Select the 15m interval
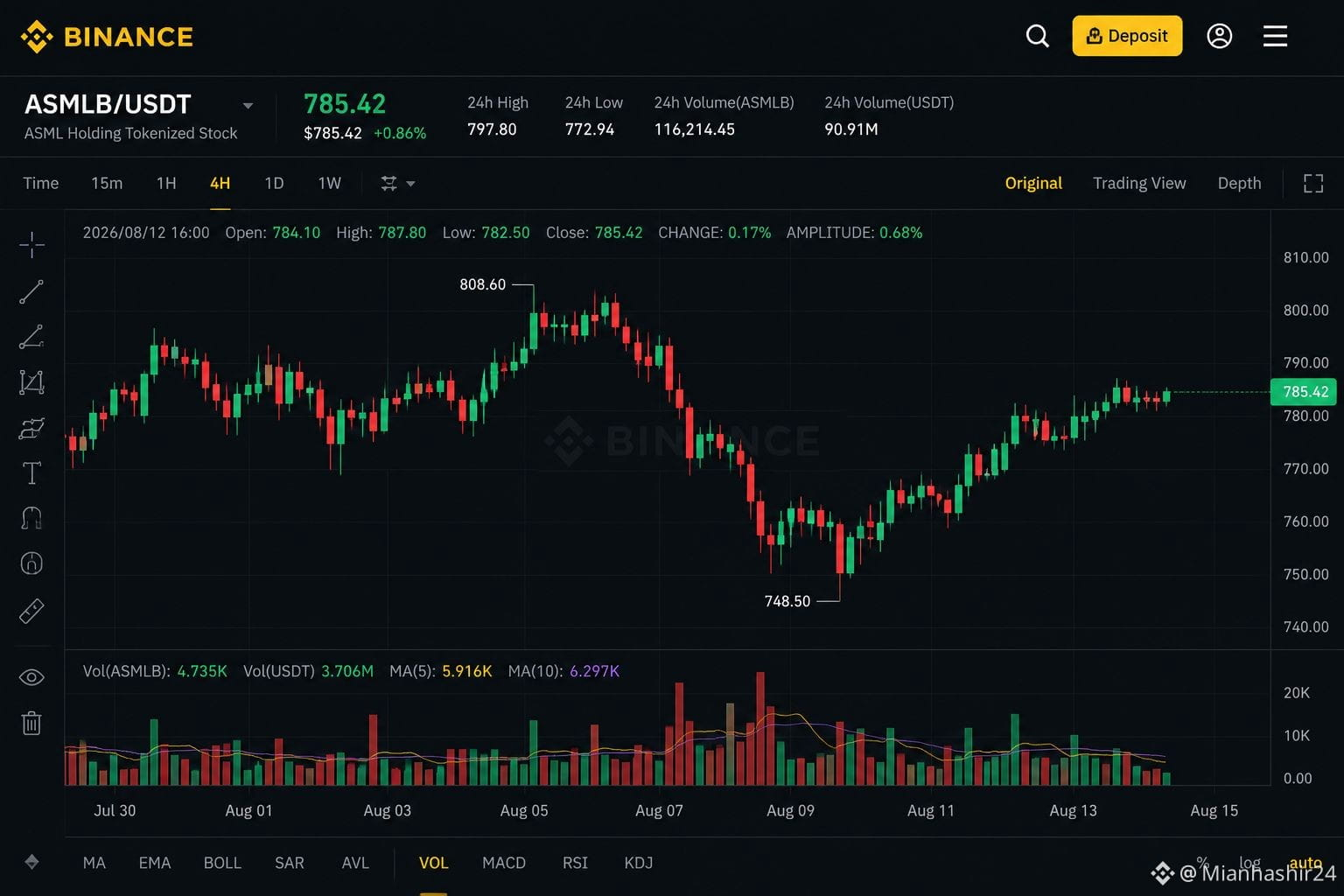 [107, 183]
